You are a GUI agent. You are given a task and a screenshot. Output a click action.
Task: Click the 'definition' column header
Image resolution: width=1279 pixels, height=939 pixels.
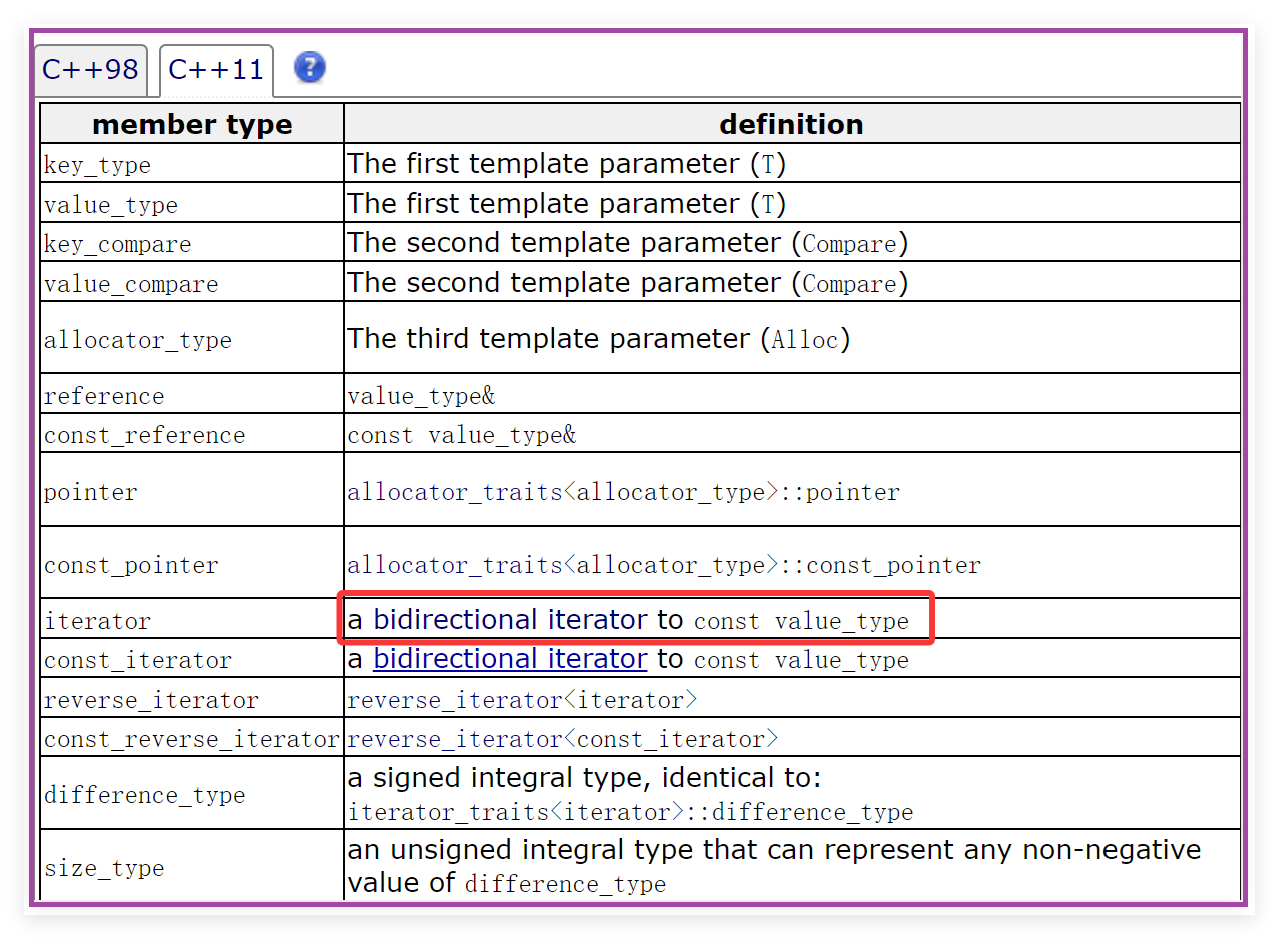[792, 124]
